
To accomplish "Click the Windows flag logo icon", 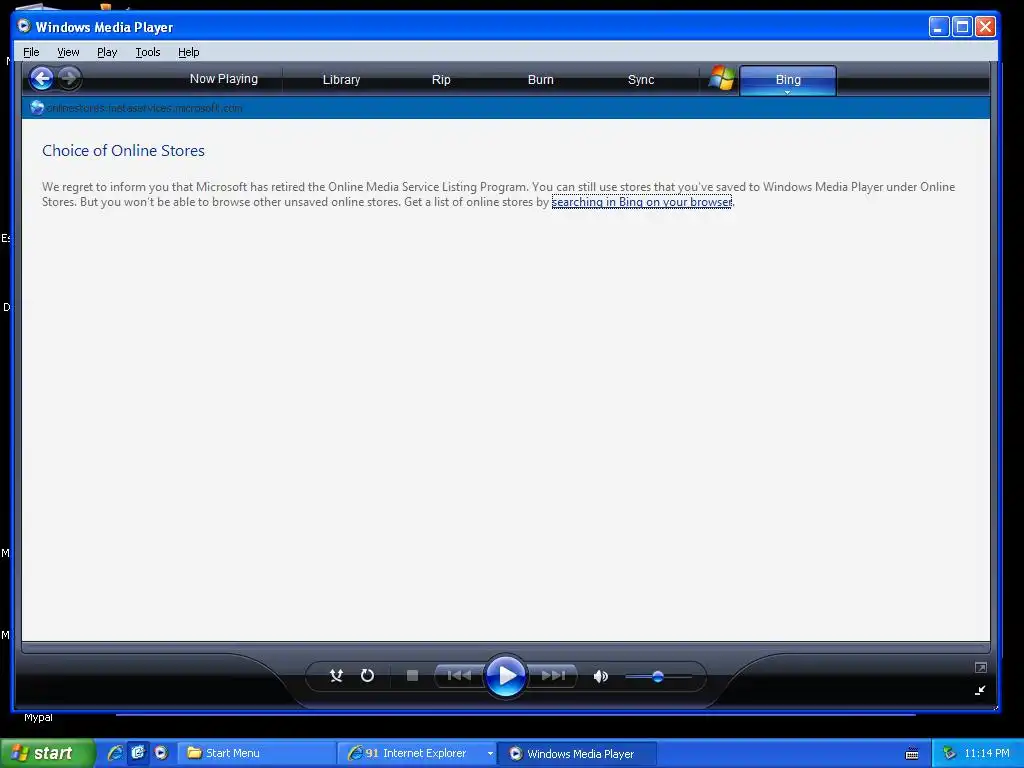I will click(722, 78).
